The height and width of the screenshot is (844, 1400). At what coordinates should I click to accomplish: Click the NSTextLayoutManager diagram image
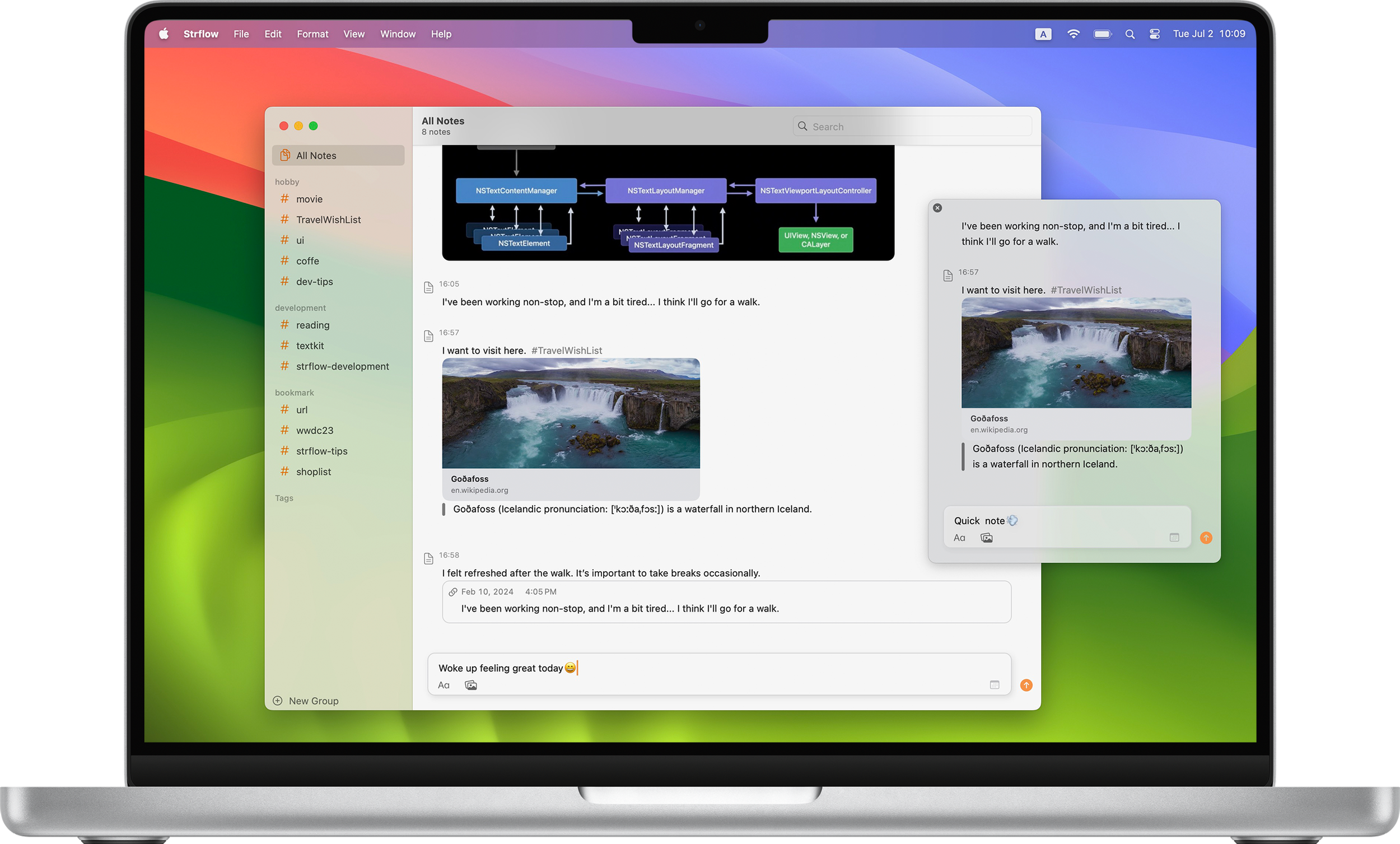(x=668, y=202)
